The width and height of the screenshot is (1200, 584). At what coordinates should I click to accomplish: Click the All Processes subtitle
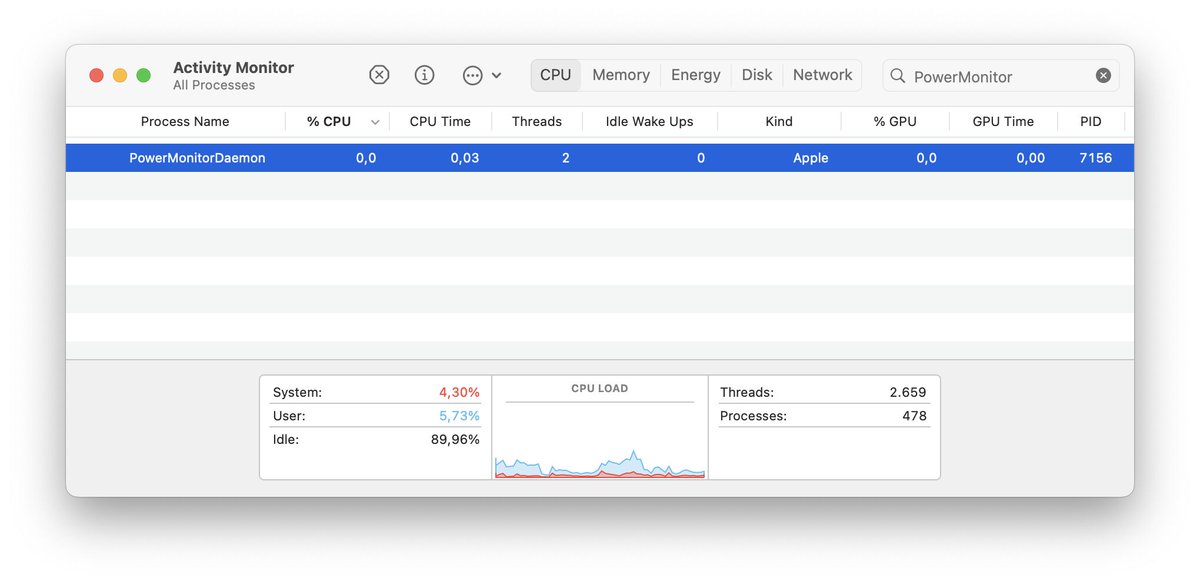pyautogui.click(x=214, y=86)
